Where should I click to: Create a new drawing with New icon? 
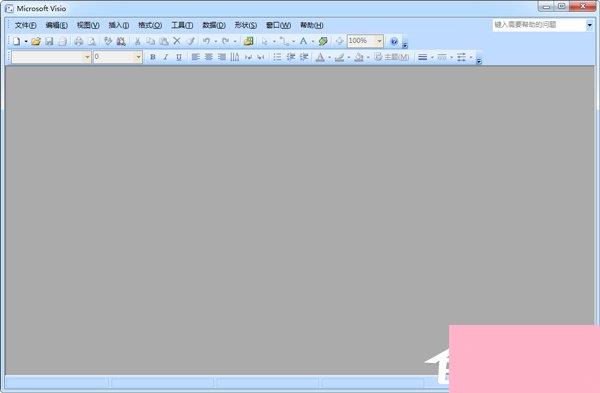coord(16,41)
